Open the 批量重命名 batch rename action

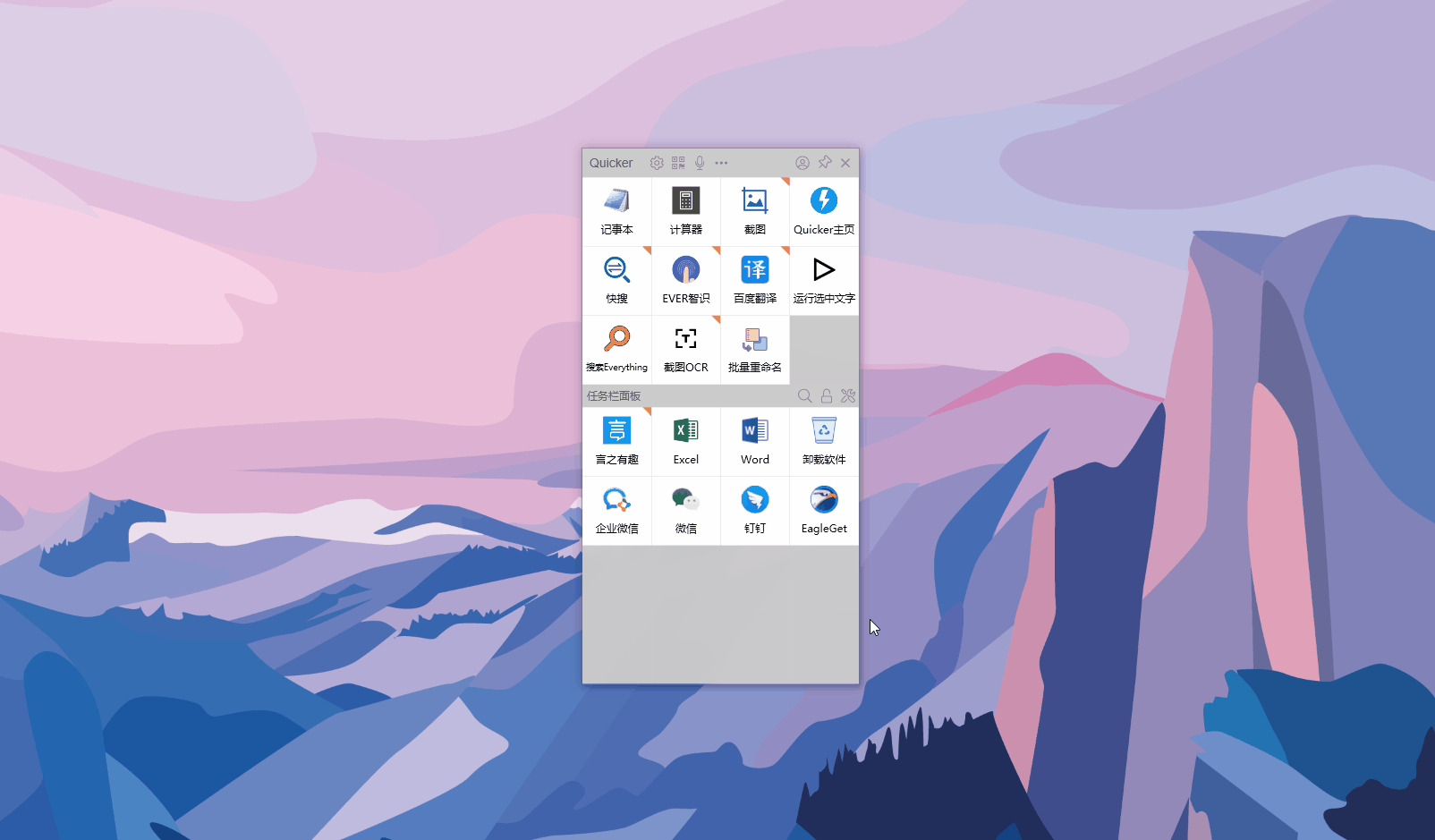pyautogui.click(x=754, y=350)
